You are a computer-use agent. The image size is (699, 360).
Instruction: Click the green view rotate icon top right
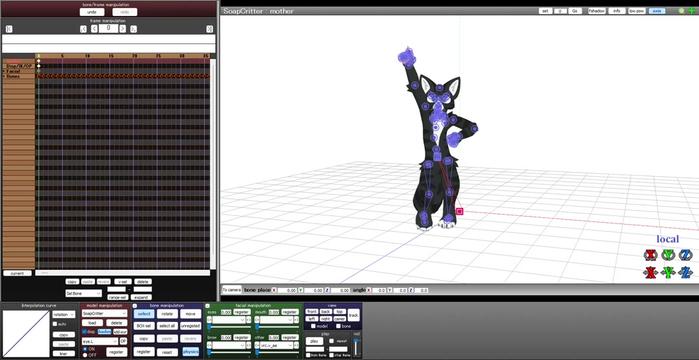point(682,11)
